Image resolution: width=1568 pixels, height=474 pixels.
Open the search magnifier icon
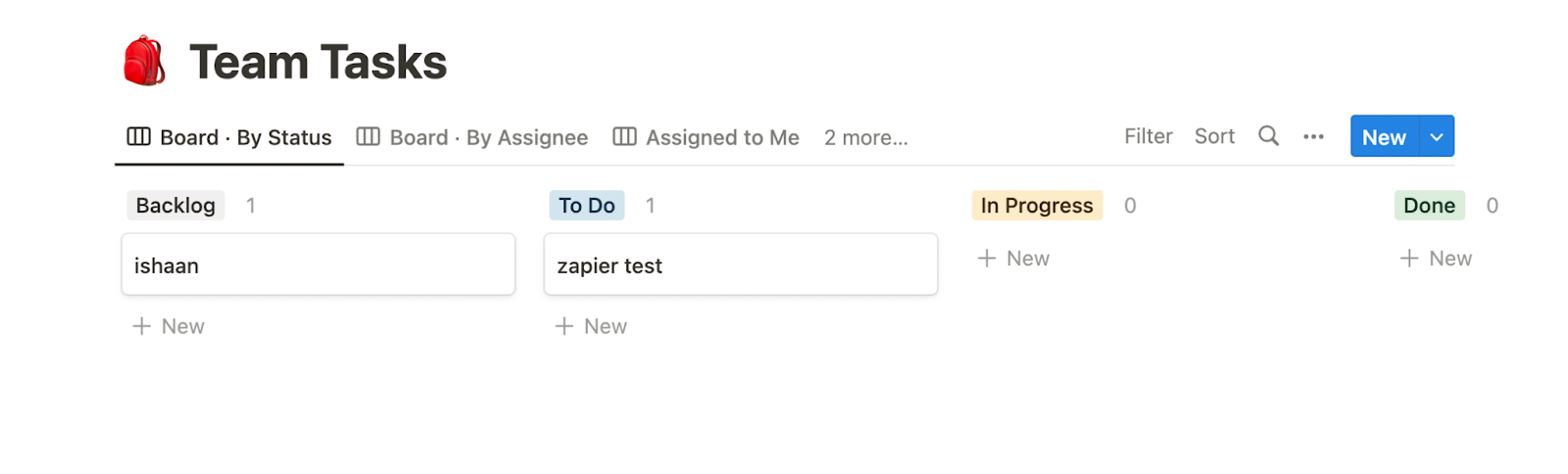1268,136
